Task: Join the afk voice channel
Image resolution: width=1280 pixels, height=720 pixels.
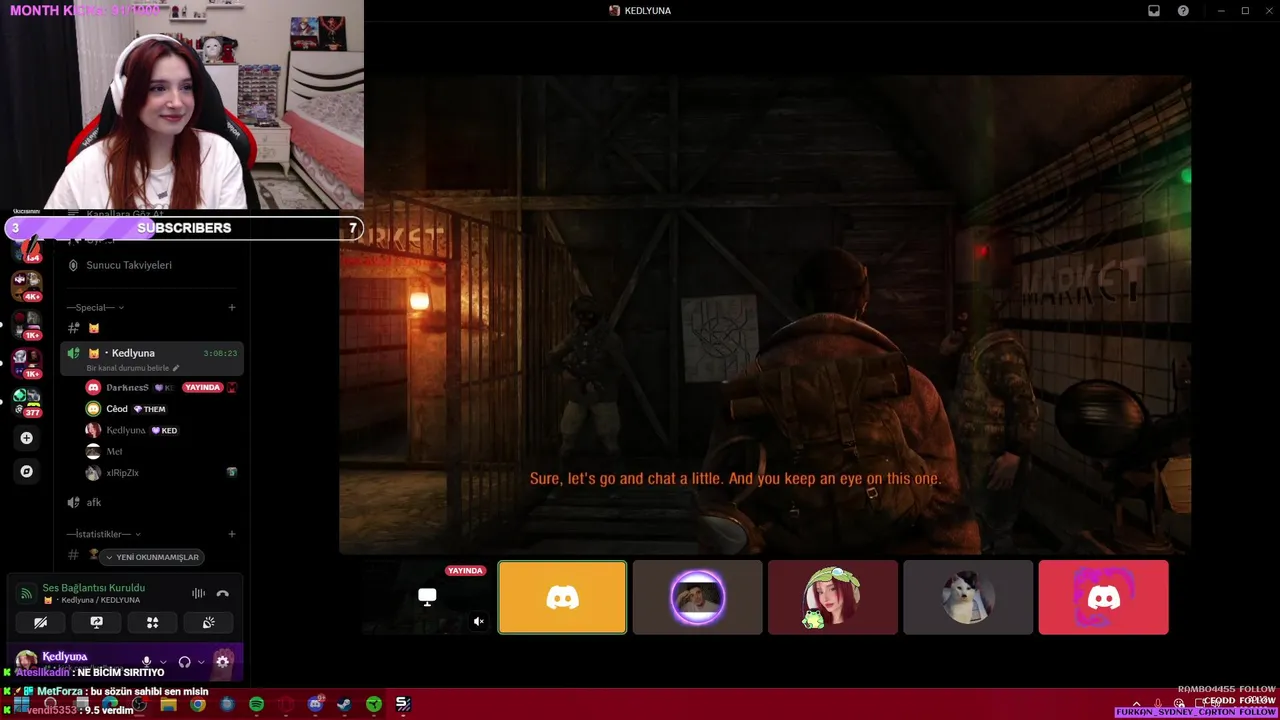Action: point(152,502)
